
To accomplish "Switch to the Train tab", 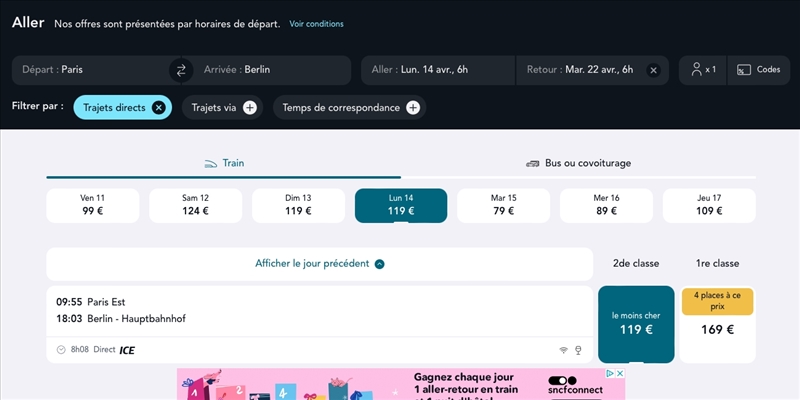I will pos(223,163).
